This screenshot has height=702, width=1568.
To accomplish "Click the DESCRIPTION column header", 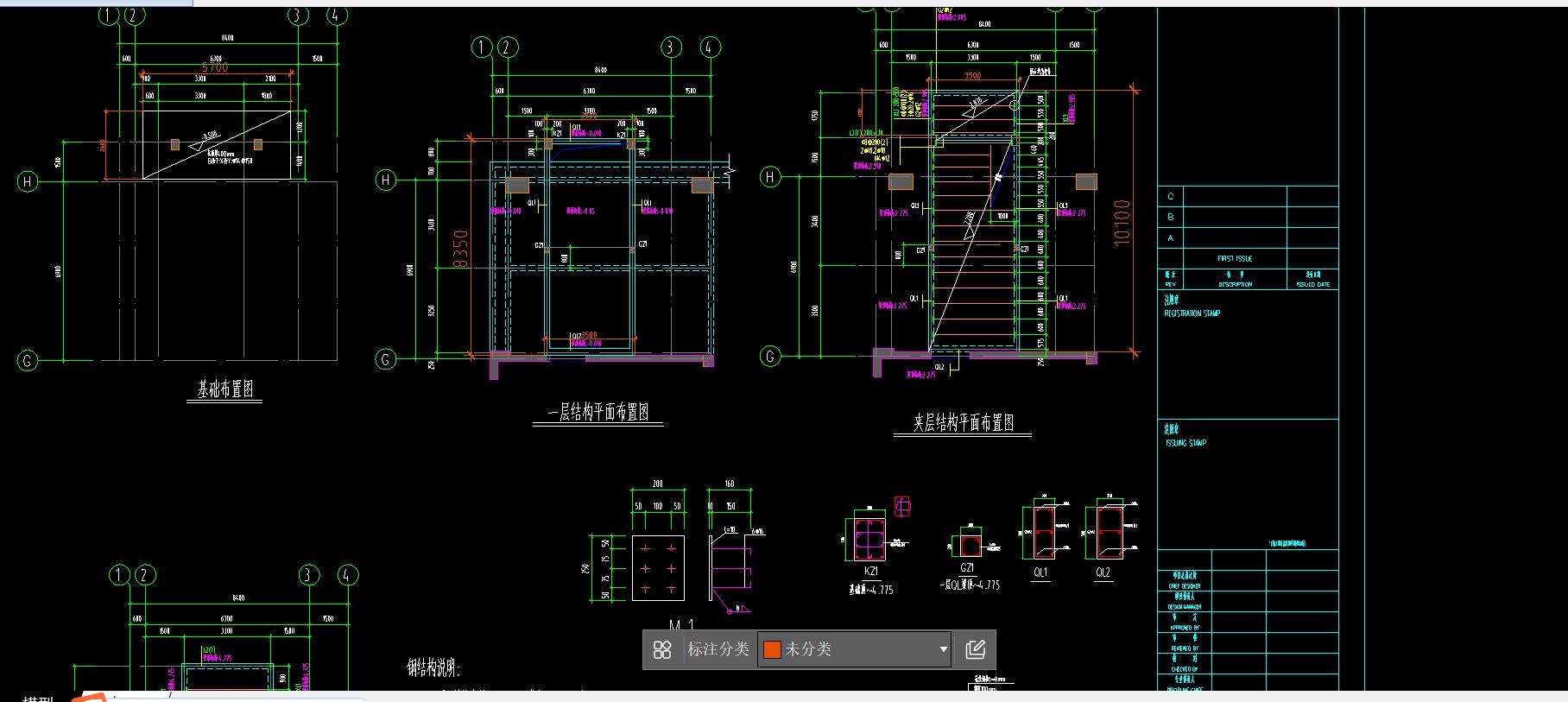I will point(1235,284).
